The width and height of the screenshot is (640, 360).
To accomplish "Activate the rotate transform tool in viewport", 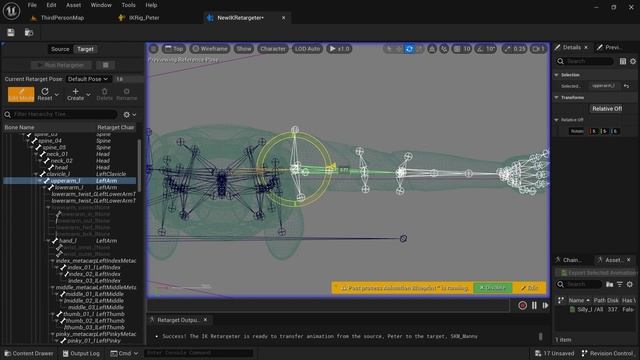I will click(409, 49).
